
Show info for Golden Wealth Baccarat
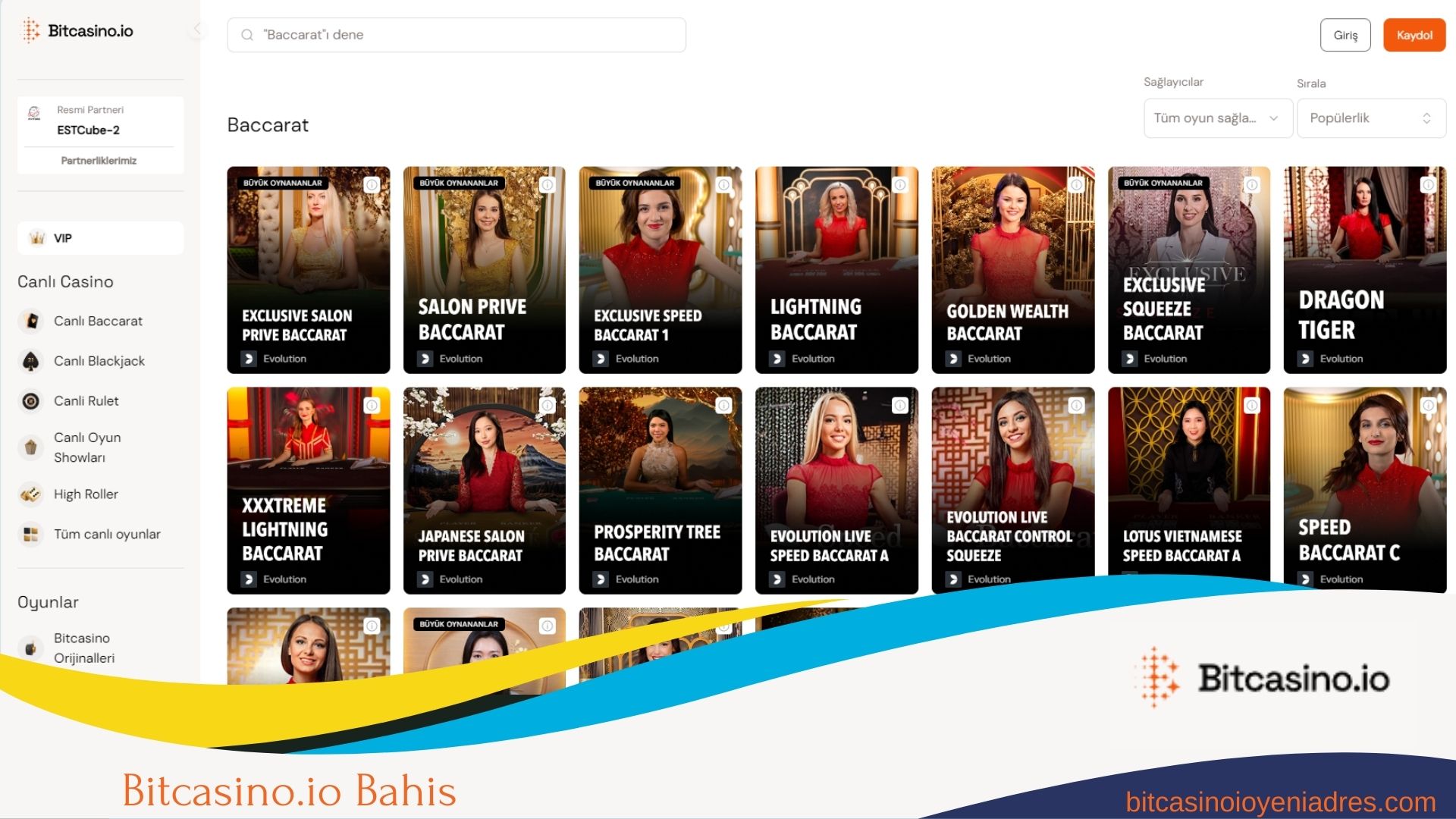tap(1076, 184)
